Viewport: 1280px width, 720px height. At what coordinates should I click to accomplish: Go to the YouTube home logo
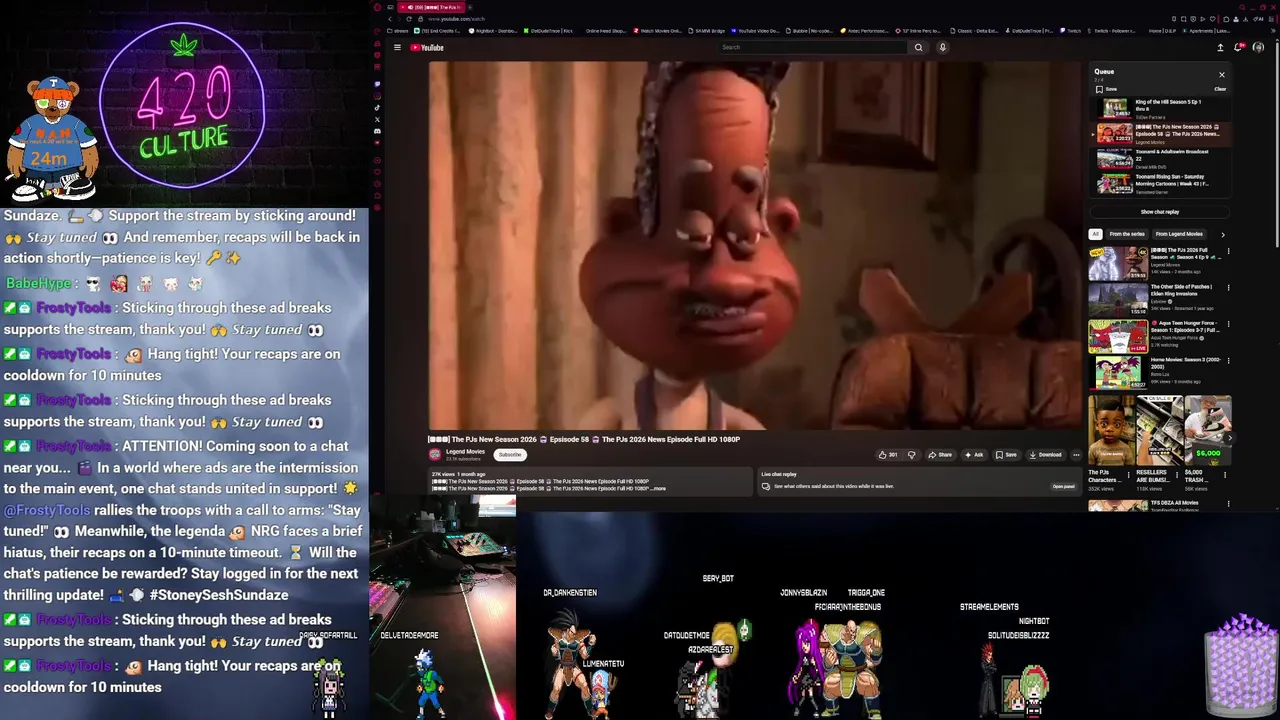[427, 47]
